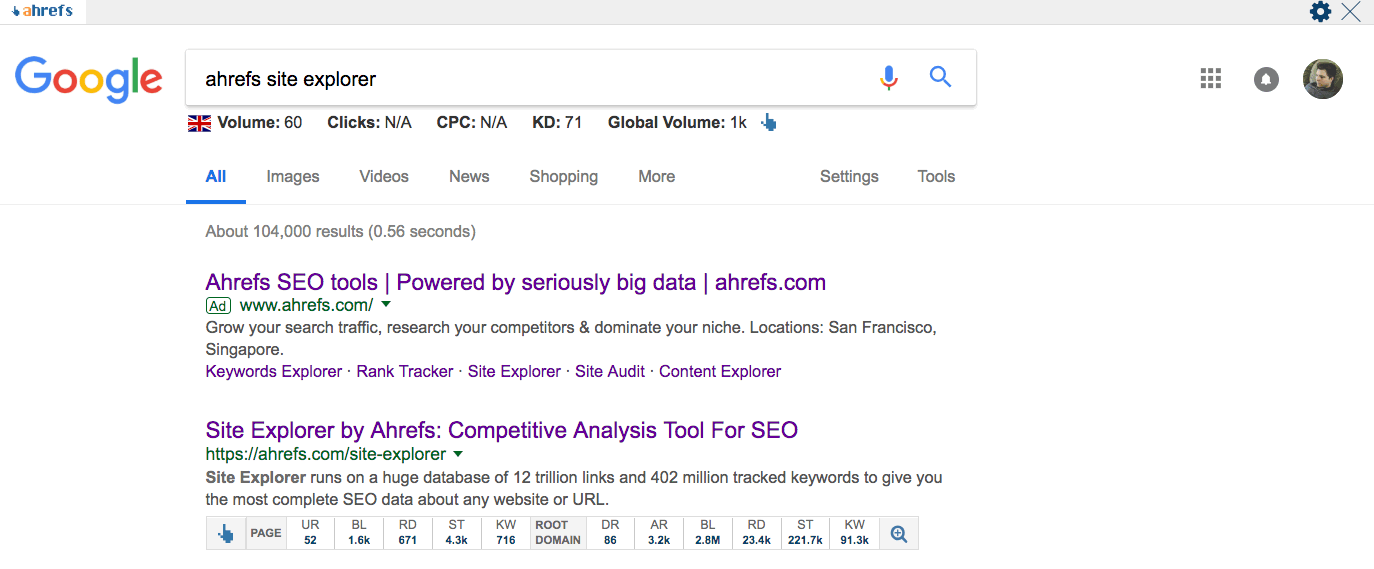Click the page ST 4.3k cell
The width and height of the screenshot is (1374, 569).
click(457, 533)
